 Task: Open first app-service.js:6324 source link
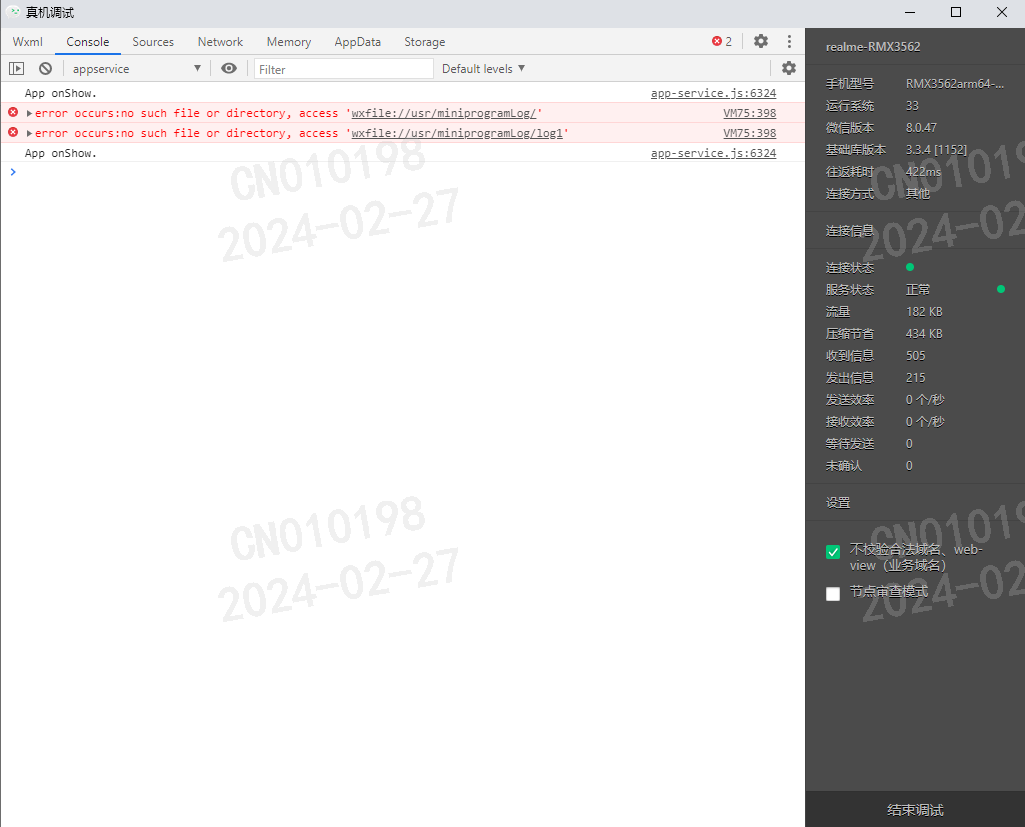pyautogui.click(x=713, y=93)
